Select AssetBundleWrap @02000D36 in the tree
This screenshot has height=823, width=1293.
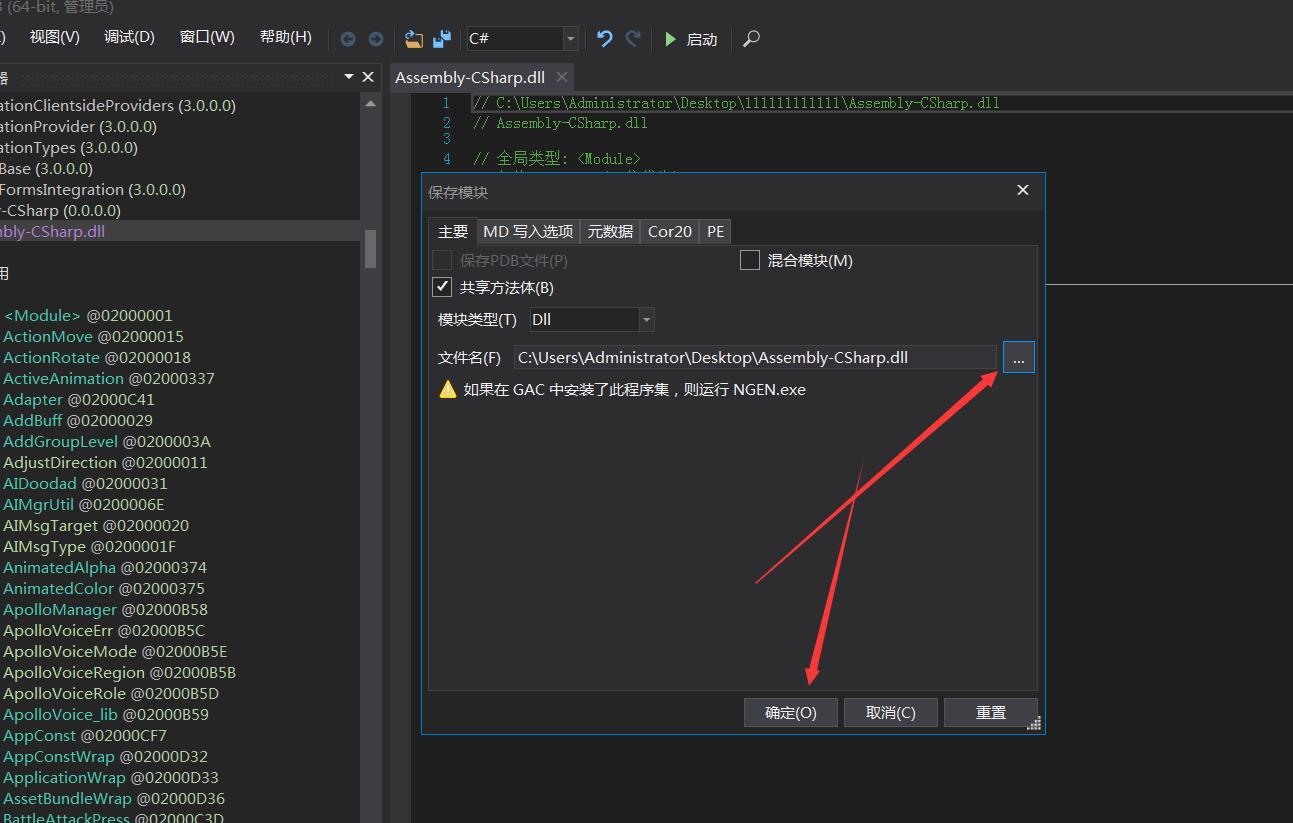(x=114, y=798)
